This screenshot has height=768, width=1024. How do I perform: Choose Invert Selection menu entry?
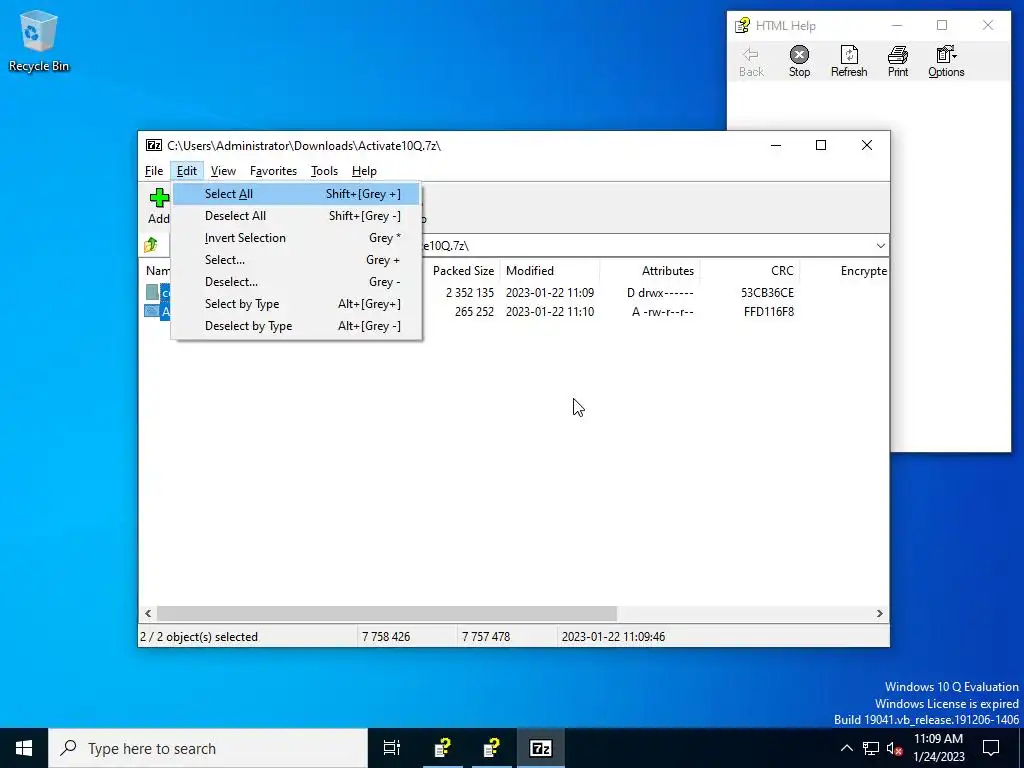coord(296,238)
